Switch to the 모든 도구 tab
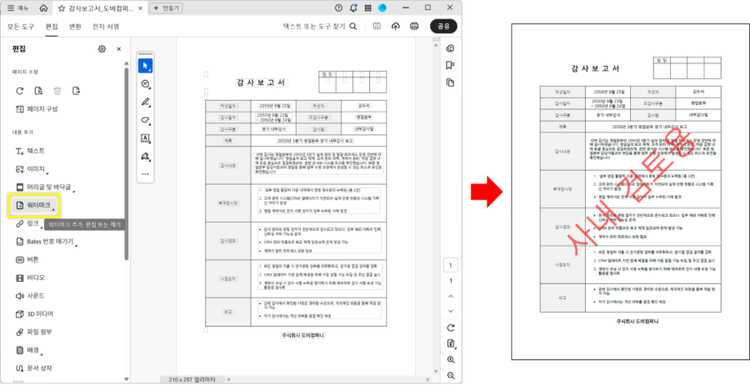 (21, 26)
